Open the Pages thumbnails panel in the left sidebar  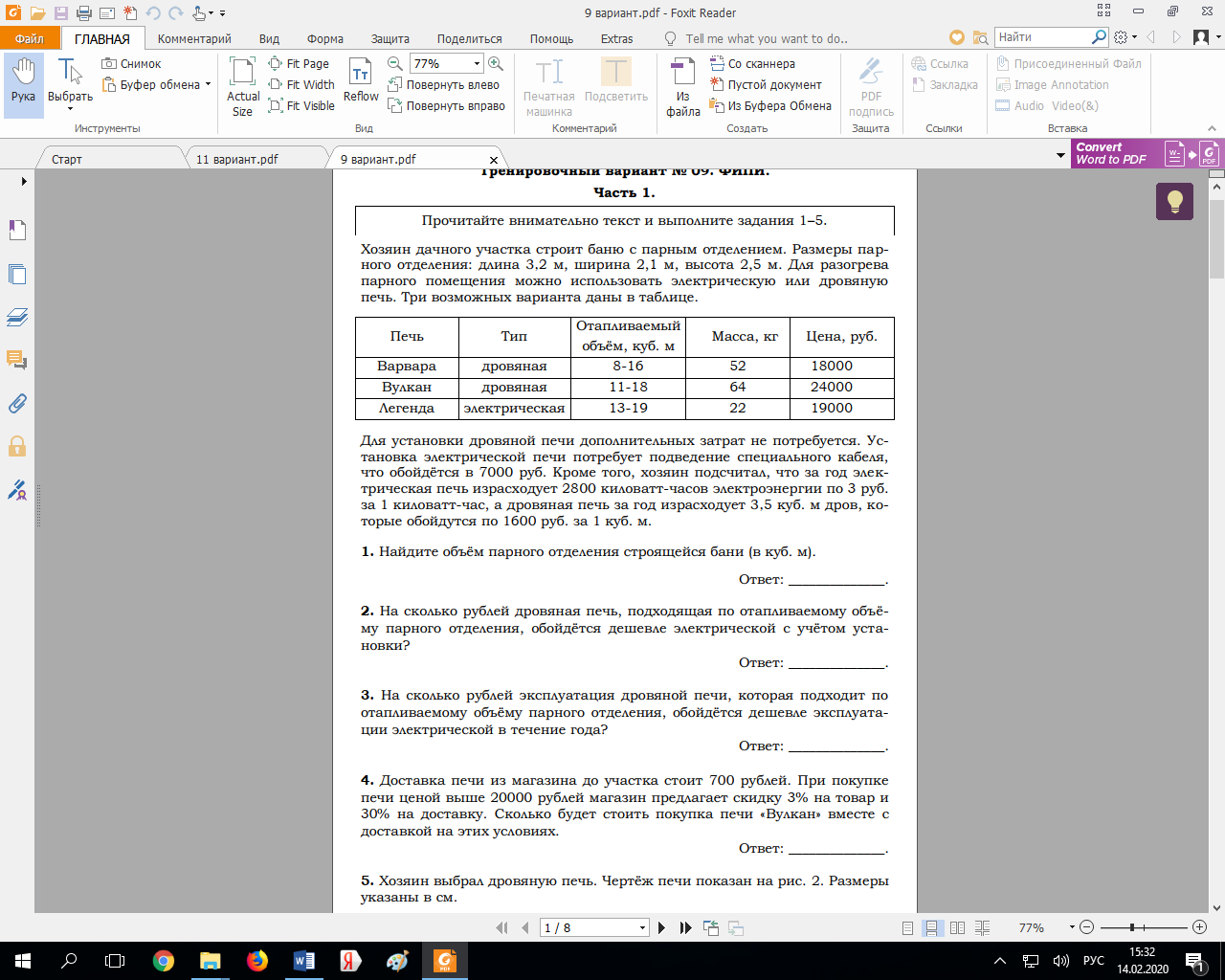17,275
